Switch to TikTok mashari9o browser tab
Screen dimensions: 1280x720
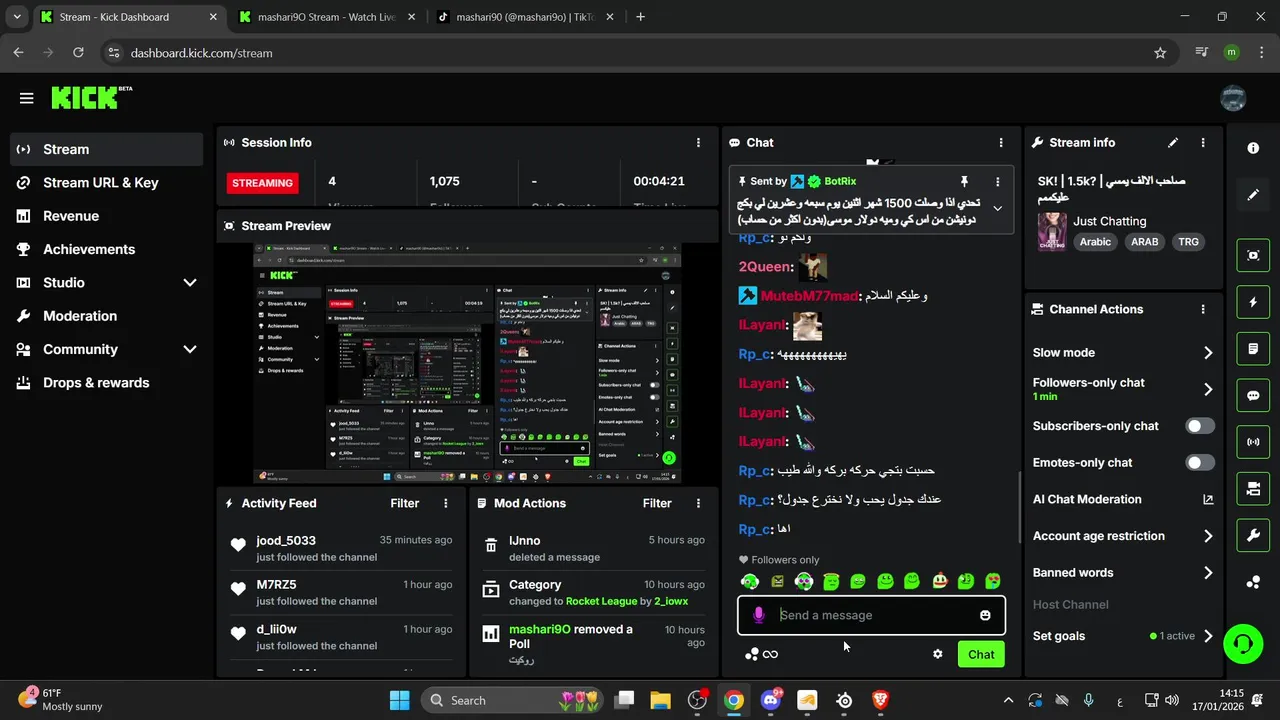[526, 17]
